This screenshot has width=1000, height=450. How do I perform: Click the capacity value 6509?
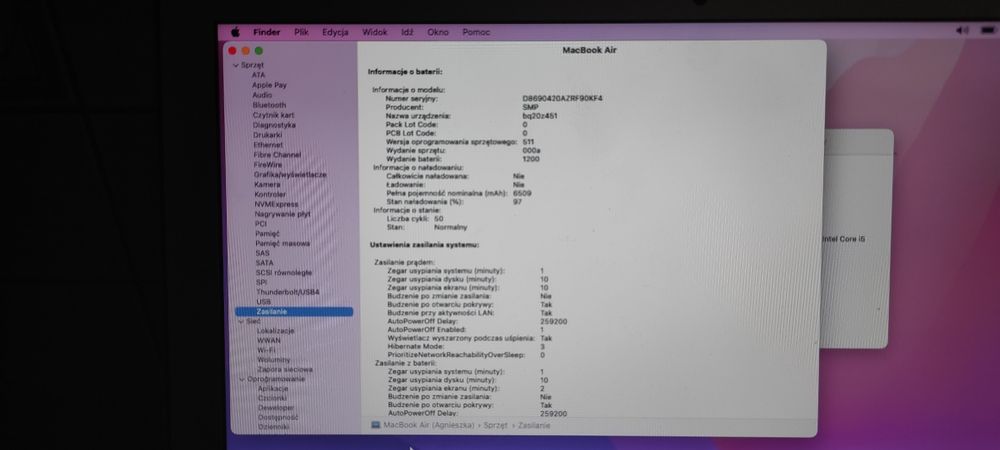522,193
